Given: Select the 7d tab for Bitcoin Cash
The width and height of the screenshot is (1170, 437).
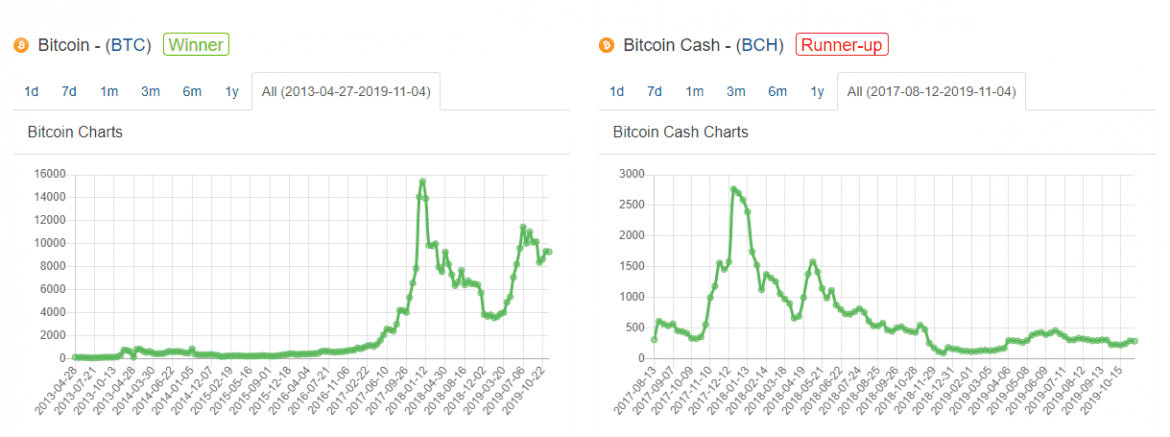Looking at the screenshot, I should pyautogui.click(x=654, y=92).
